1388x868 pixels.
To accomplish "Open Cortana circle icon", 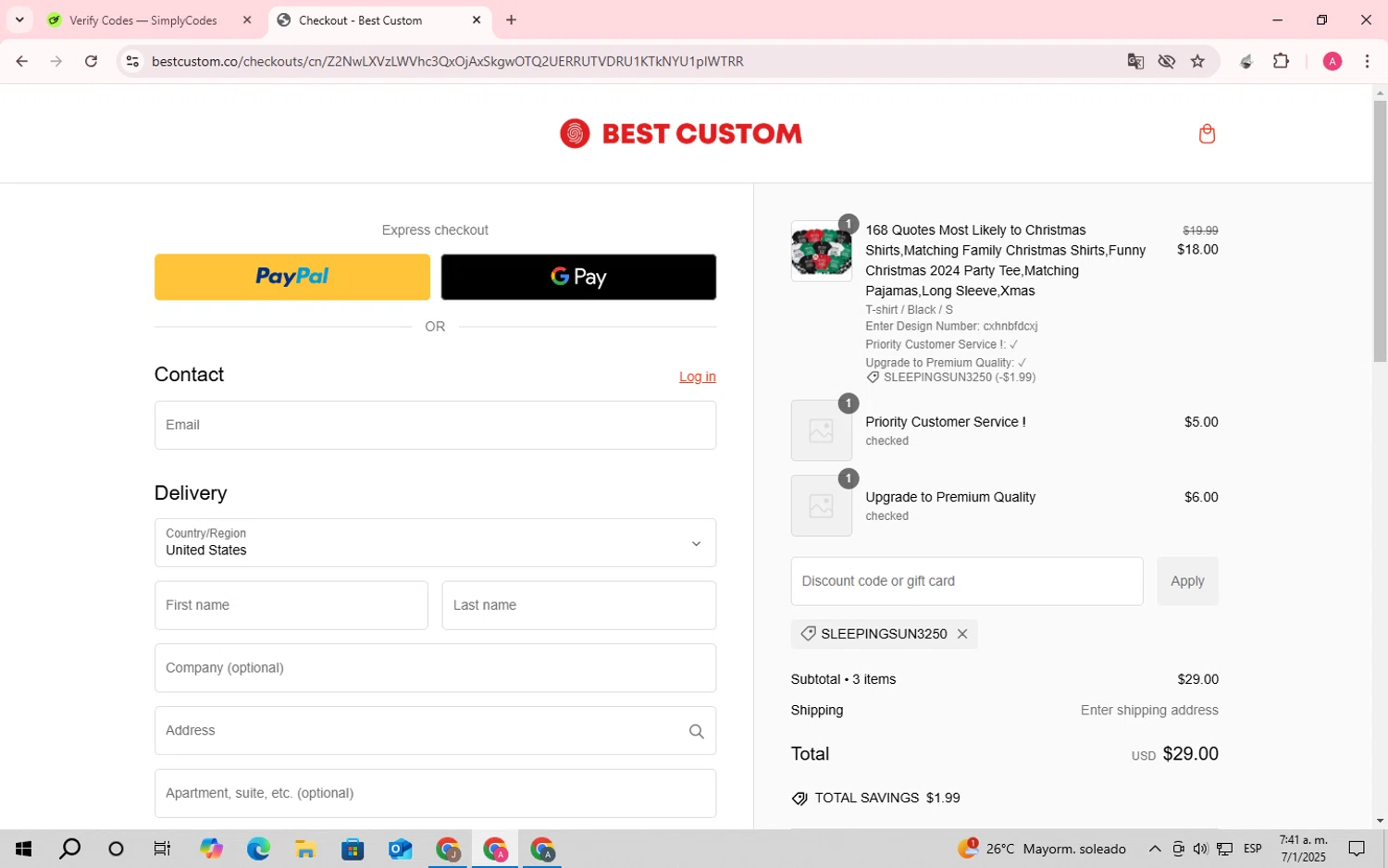I will tap(116, 849).
